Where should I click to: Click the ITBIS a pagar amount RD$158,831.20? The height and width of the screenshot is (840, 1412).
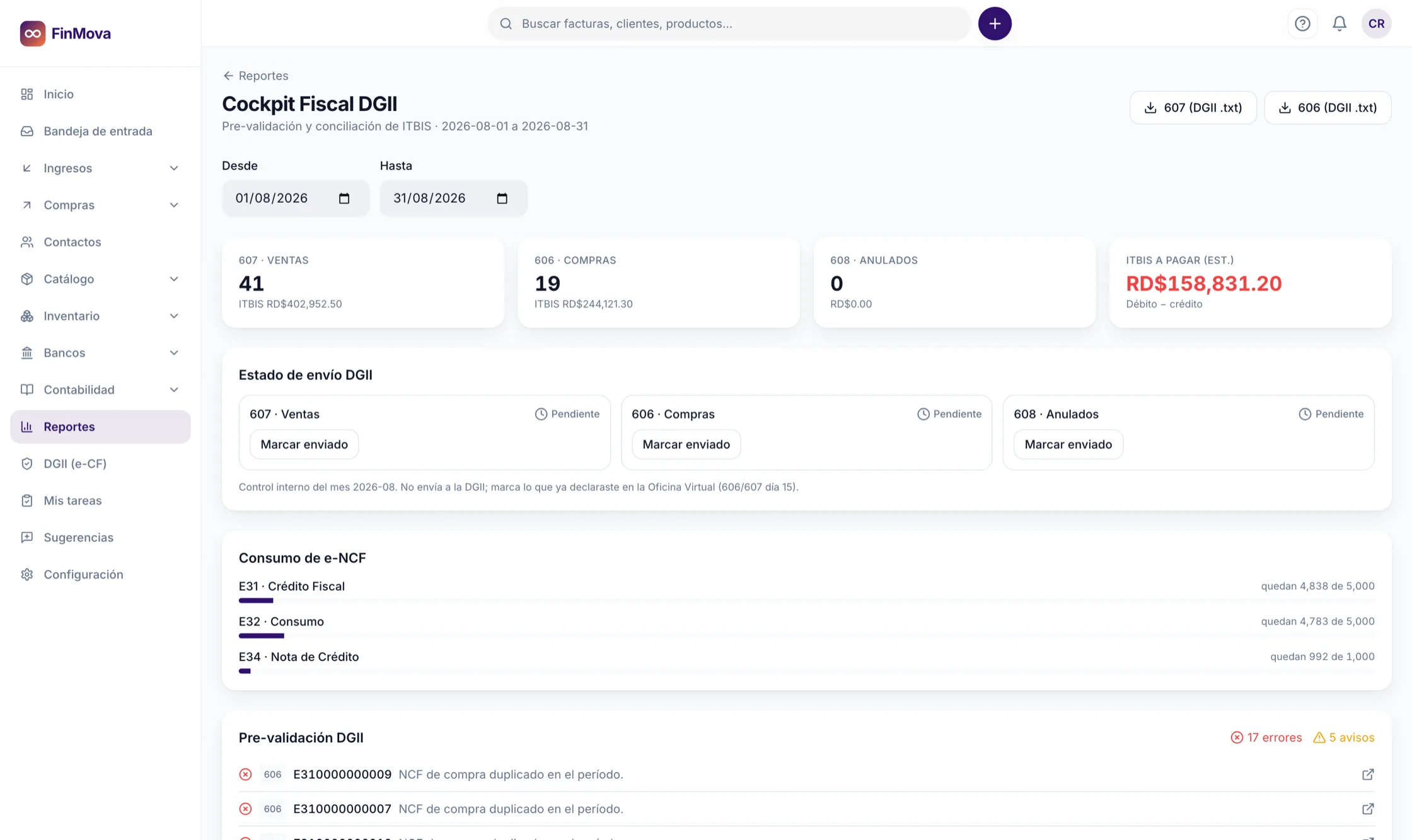pos(1204,284)
